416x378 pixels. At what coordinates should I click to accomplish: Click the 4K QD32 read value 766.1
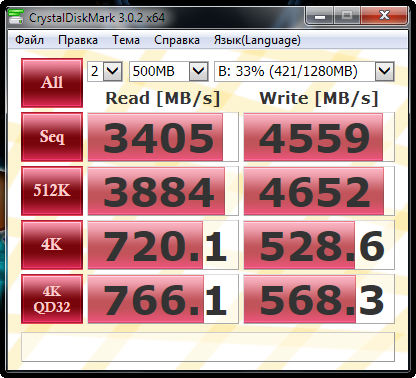point(163,299)
